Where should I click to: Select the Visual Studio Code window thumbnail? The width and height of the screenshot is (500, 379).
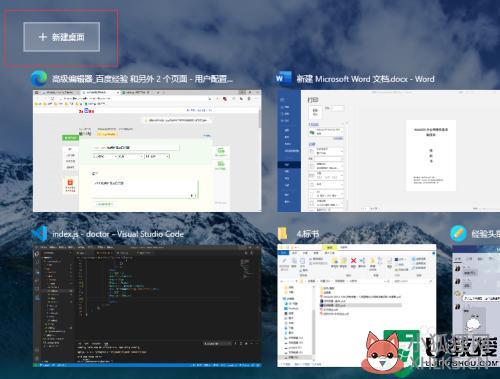click(x=147, y=306)
